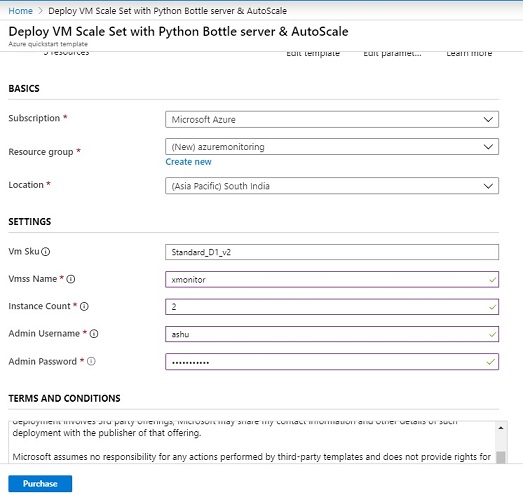This screenshot has width=523, height=495.
Task: Open the Subscription dropdown
Action: point(332,119)
